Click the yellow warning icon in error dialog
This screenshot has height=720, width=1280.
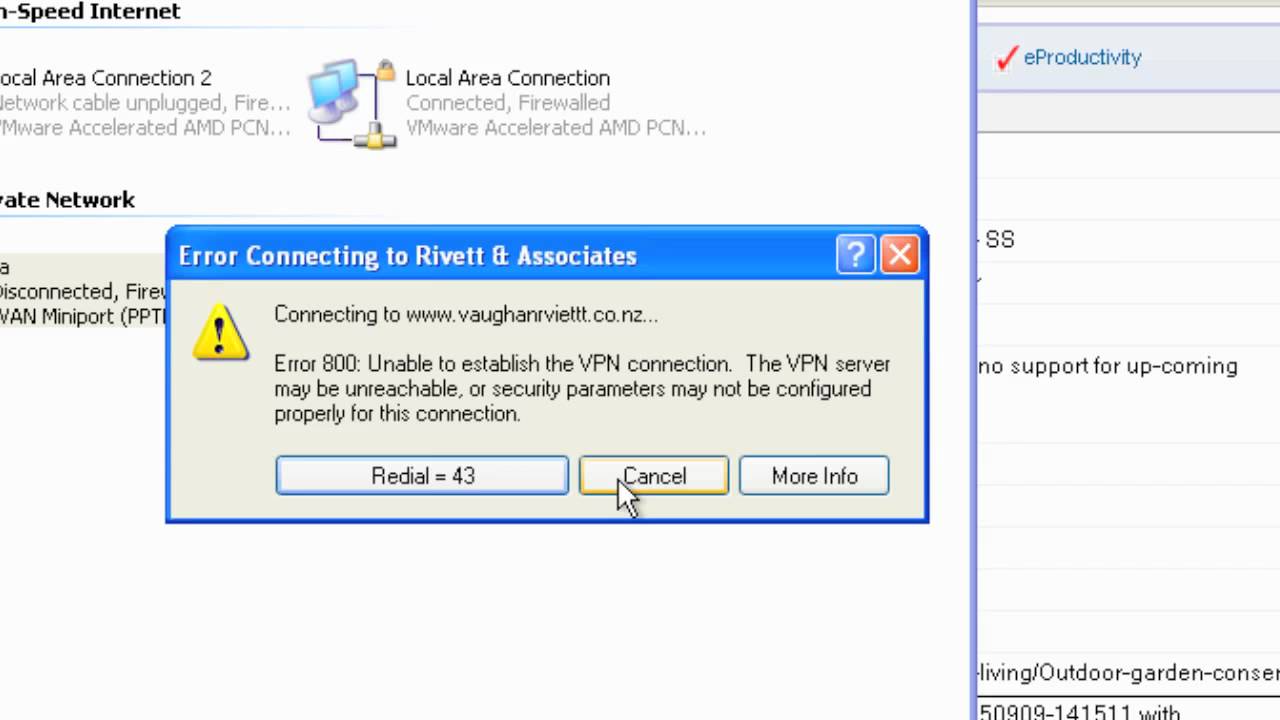coord(220,332)
